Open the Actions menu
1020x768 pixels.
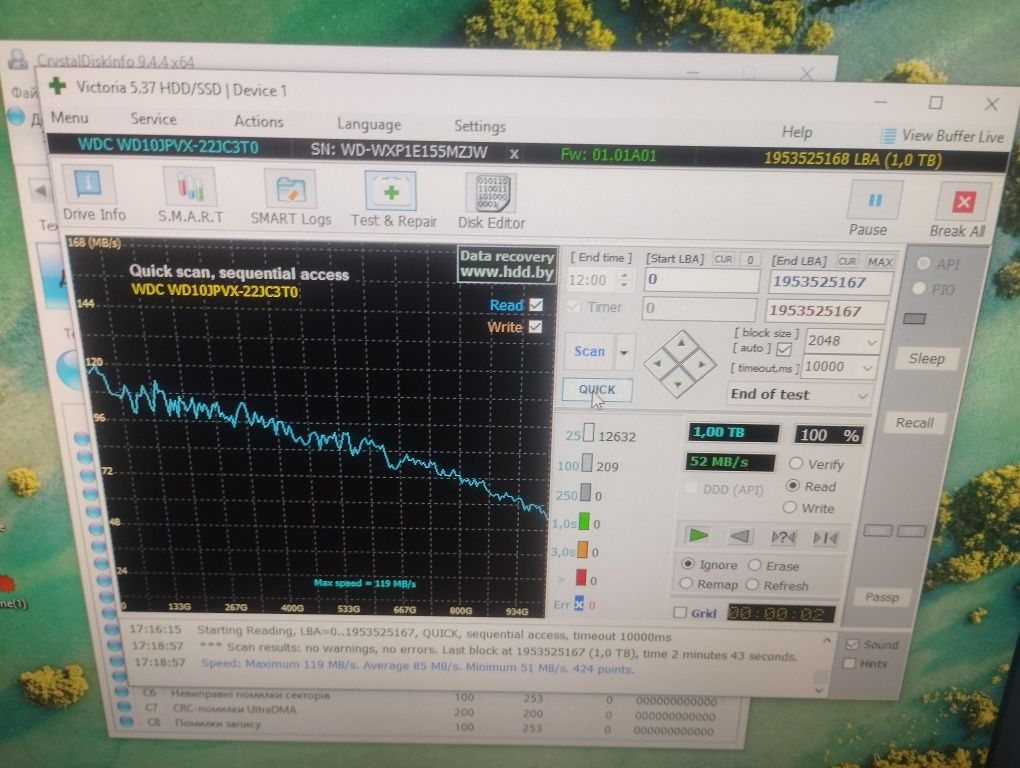pyautogui.click(x=259, y=122)
